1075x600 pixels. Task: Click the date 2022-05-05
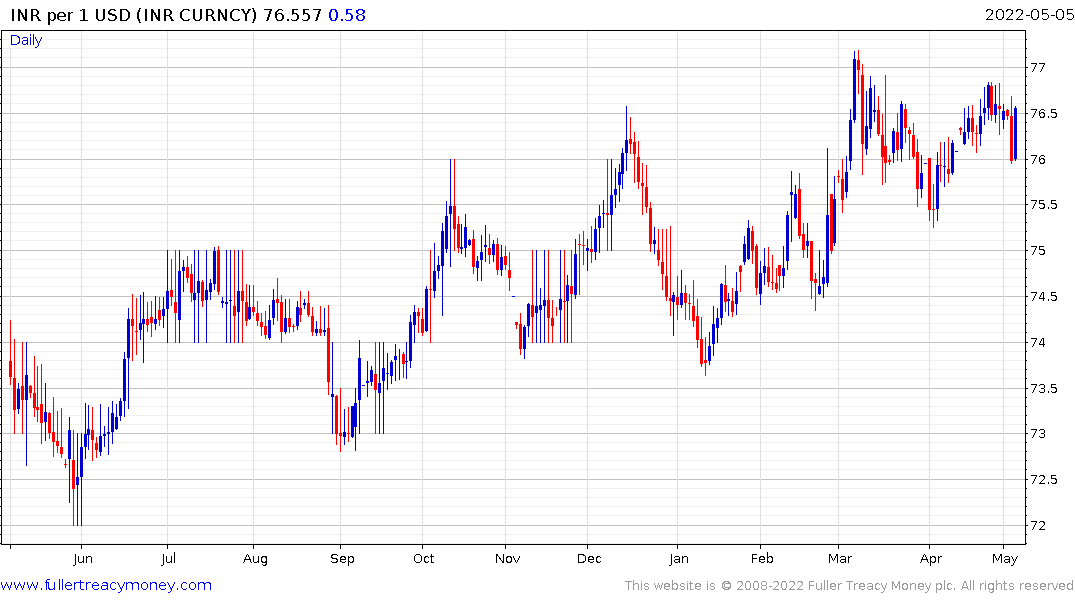click(x=1029, y=15)
